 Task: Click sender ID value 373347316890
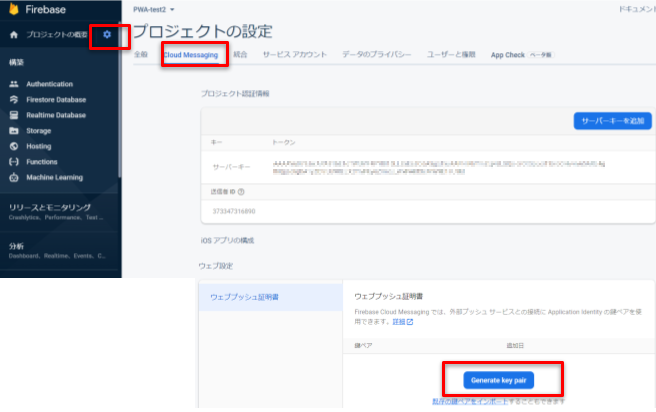234,211
